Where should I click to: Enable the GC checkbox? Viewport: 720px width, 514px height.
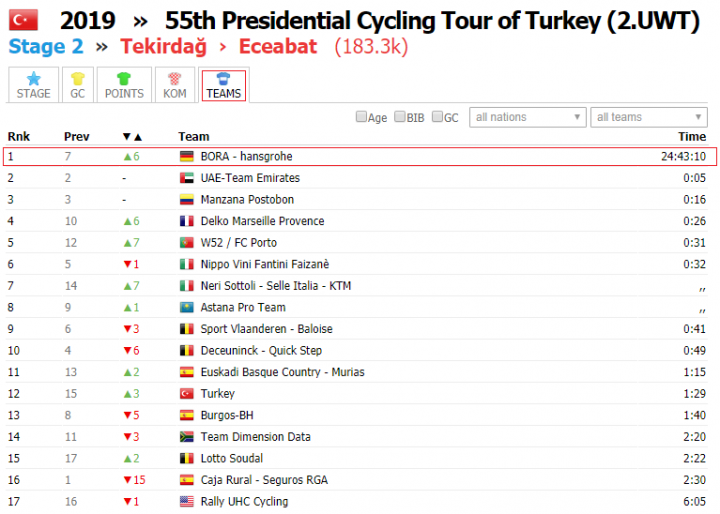[438, 117]
